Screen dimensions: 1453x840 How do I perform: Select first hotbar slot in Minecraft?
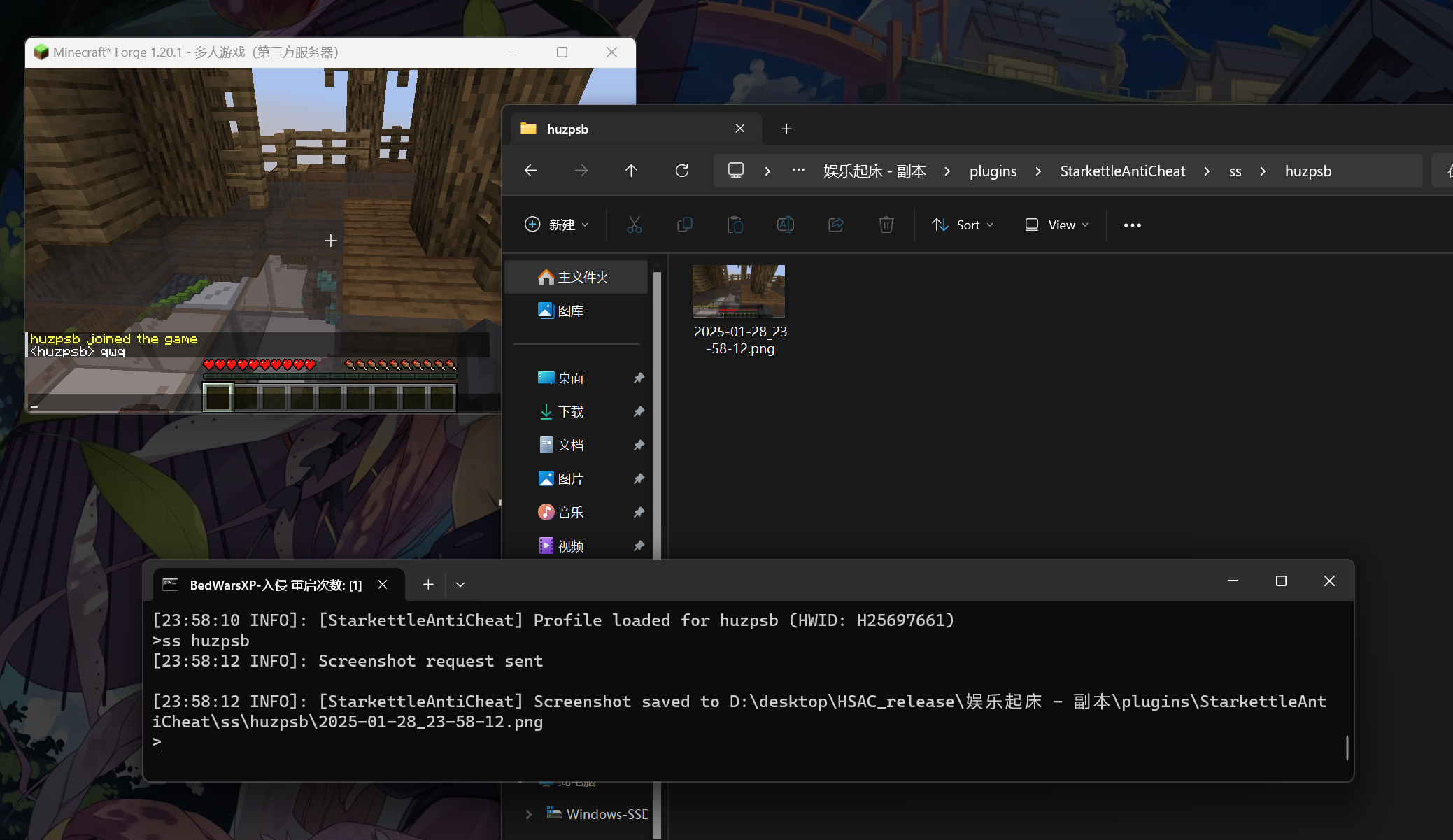pos(218,397)
